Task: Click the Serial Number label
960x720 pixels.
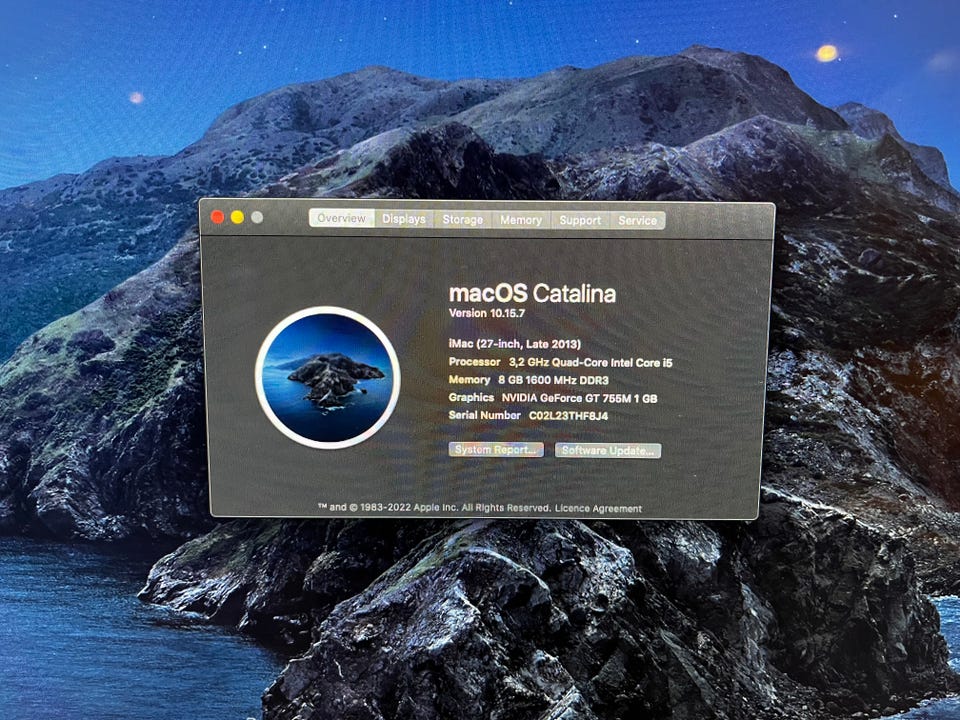Action: click(485, 415)
